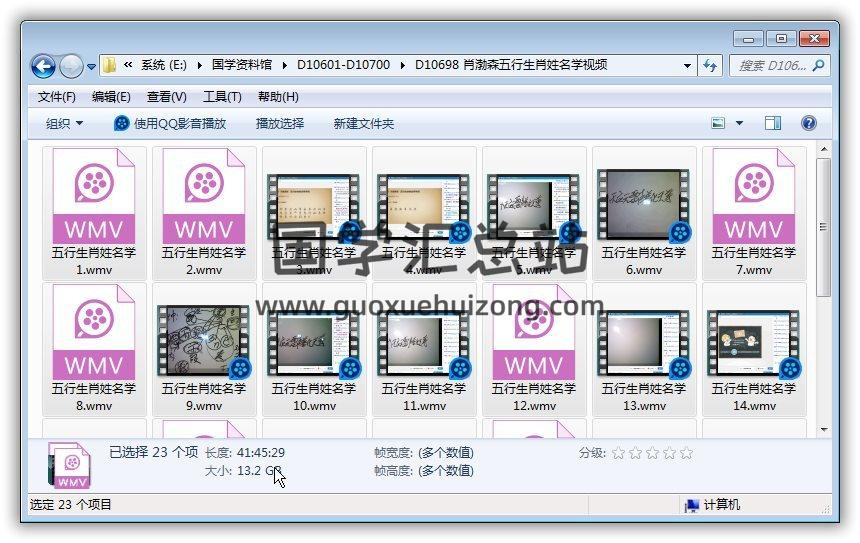Select the 五行生肖姓名学6.wmv thumbnail
This screenshot has width=860, height=543.
[644, 205]
